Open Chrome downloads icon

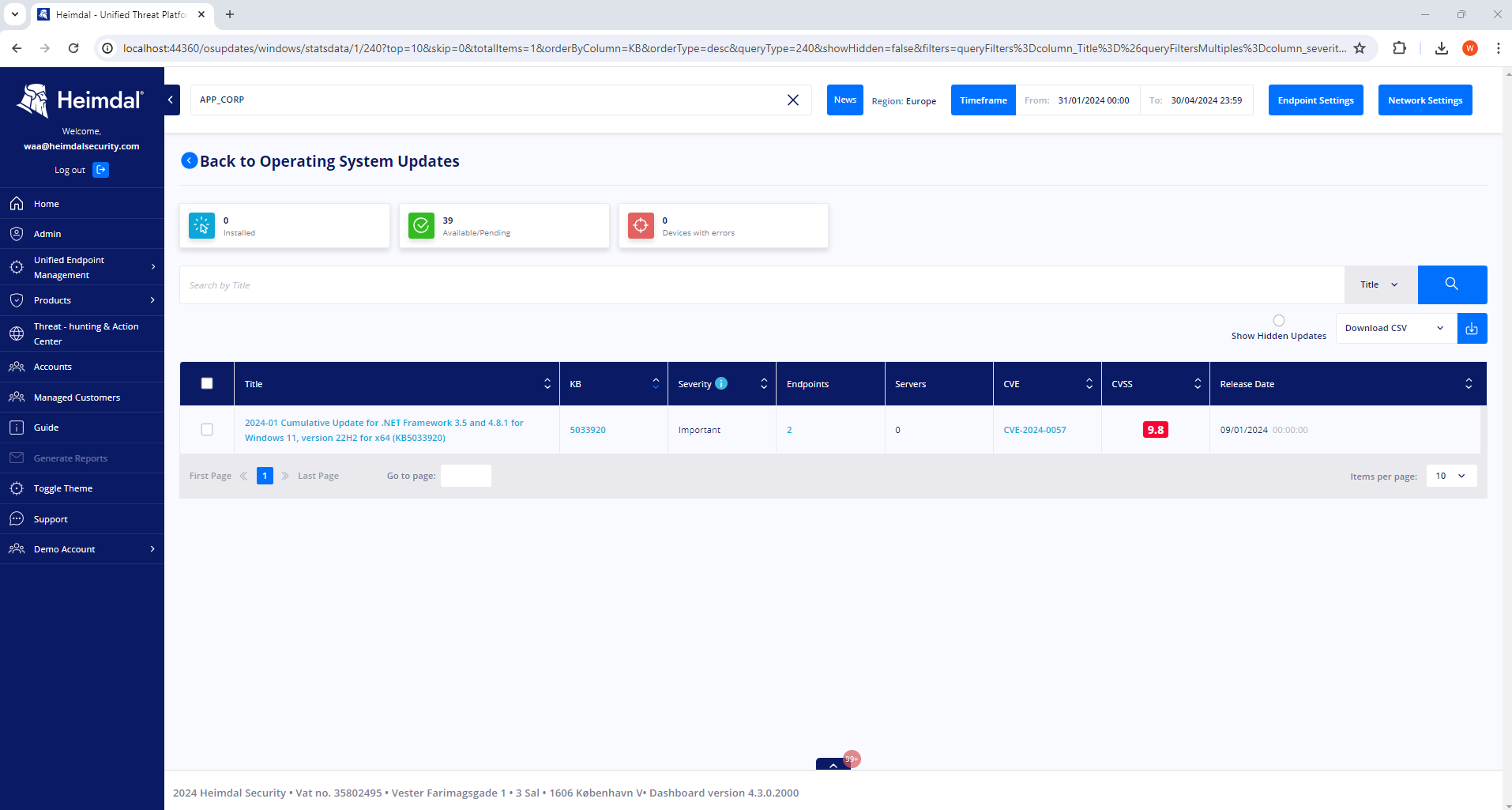coord(1442,48)
